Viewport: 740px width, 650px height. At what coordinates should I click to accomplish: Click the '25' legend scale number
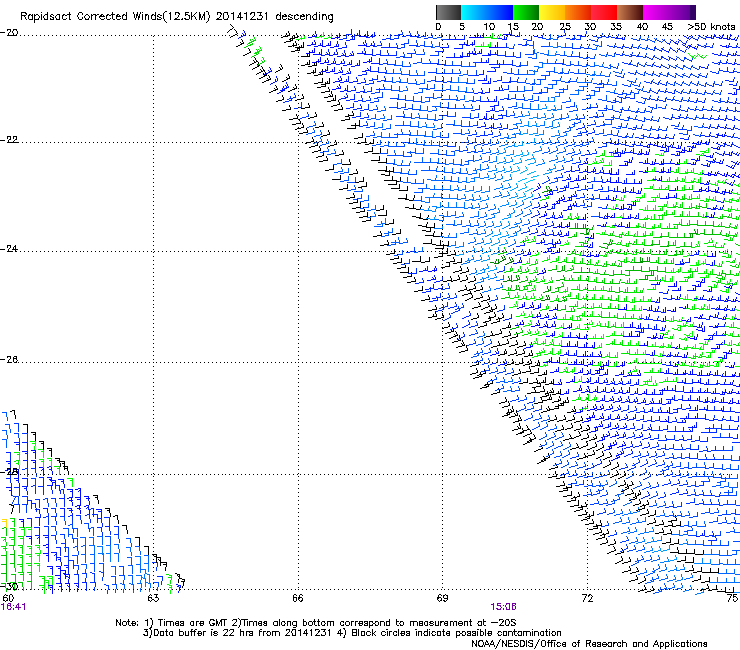(x=565, y=27)
